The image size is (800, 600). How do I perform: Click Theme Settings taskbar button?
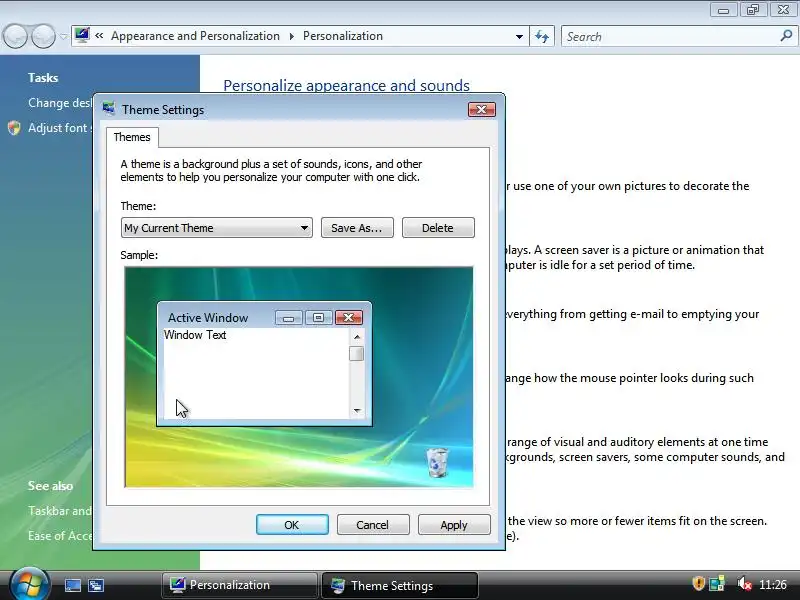click(399, 585)
